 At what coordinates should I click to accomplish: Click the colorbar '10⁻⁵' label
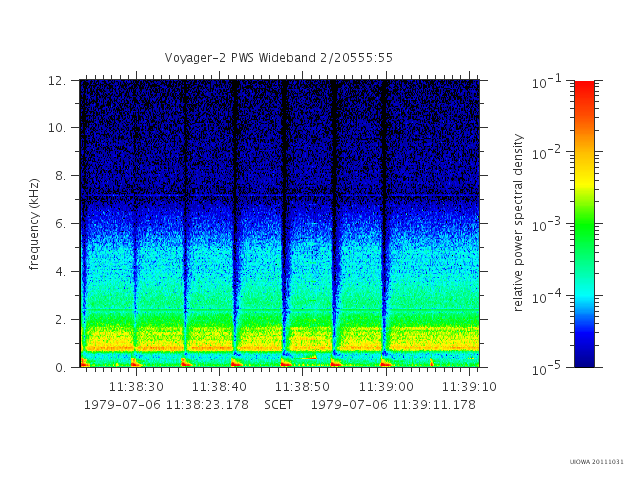coord(547,369)
